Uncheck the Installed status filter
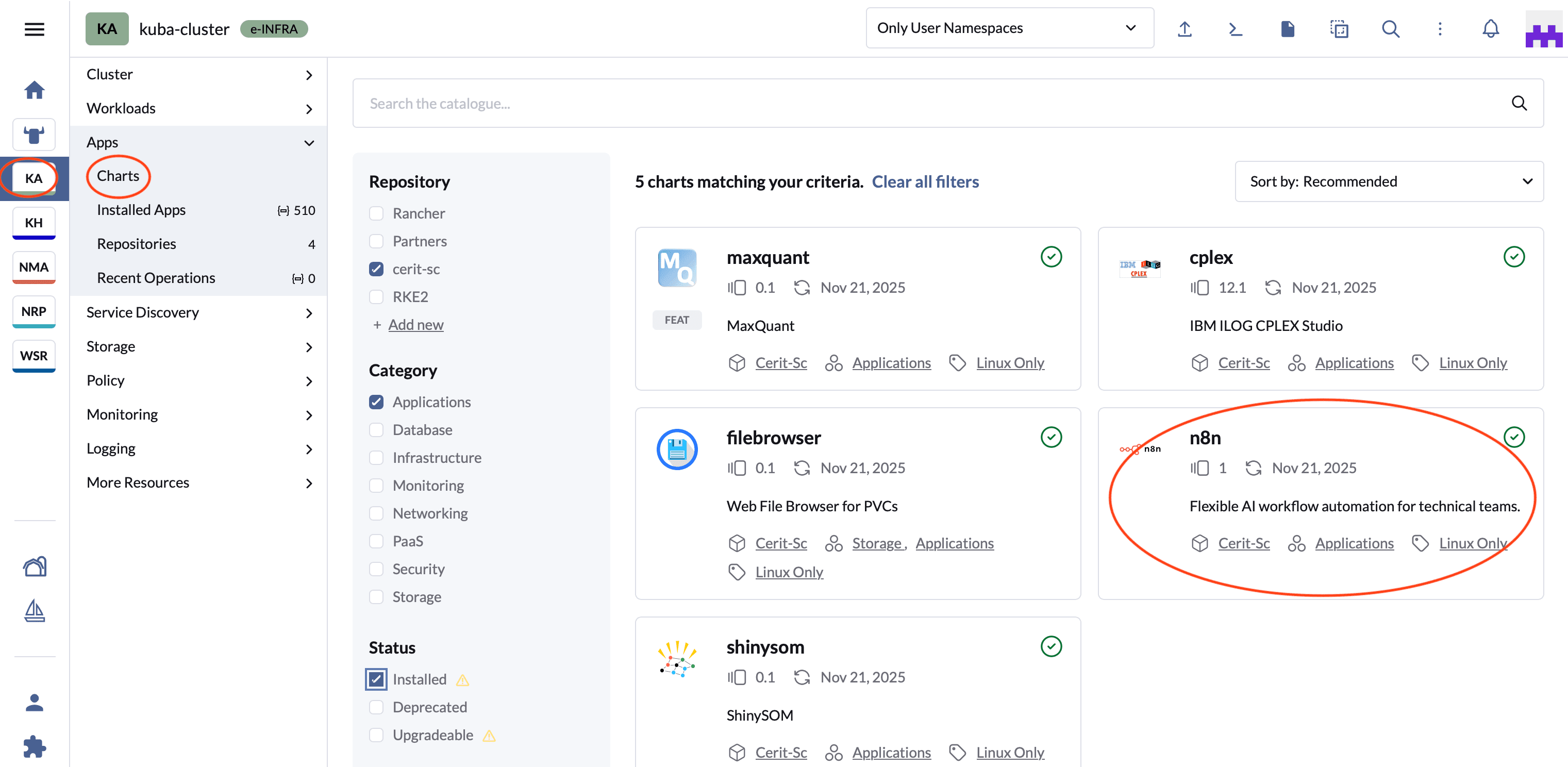1568x767 pixels. click(376, 679)
